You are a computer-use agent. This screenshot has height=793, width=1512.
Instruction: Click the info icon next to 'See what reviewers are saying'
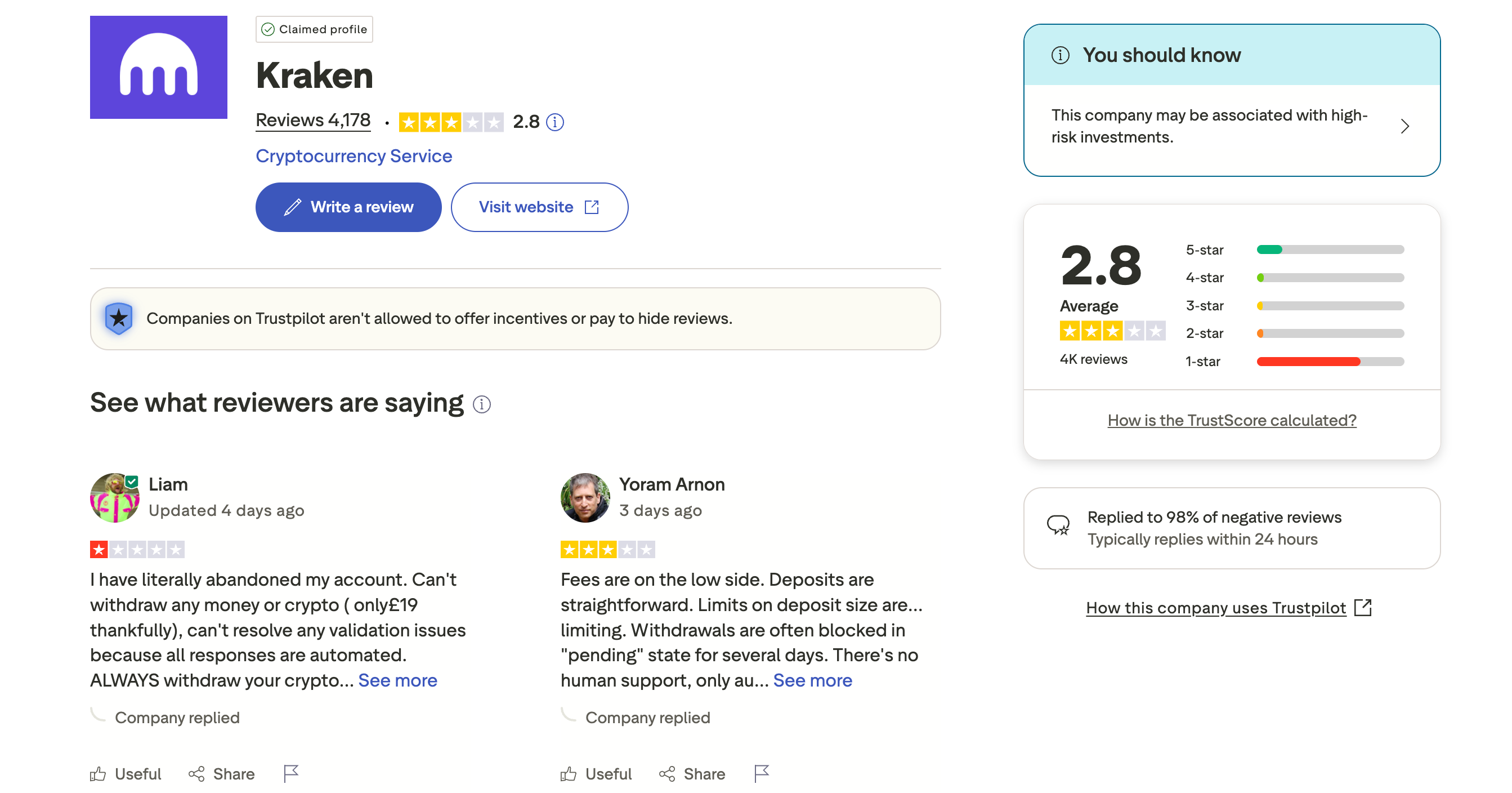point(481,404)
